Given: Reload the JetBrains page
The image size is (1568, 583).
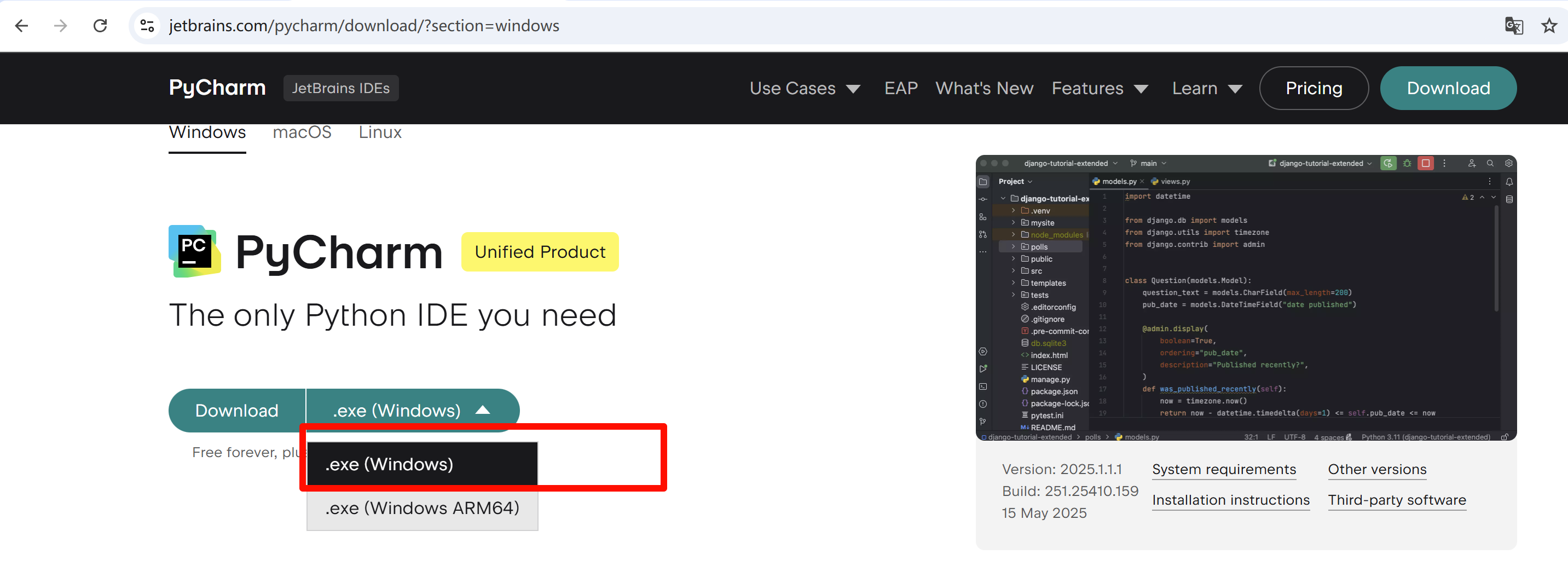Looking at the screenshot, I should click(x=100, y=26).
